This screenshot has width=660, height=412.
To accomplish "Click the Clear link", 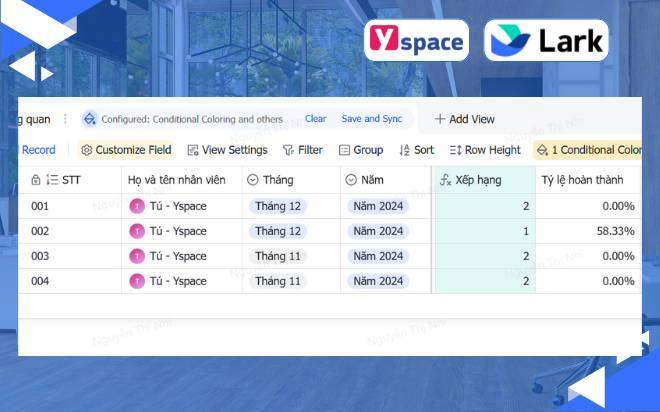I will [316, 119].
